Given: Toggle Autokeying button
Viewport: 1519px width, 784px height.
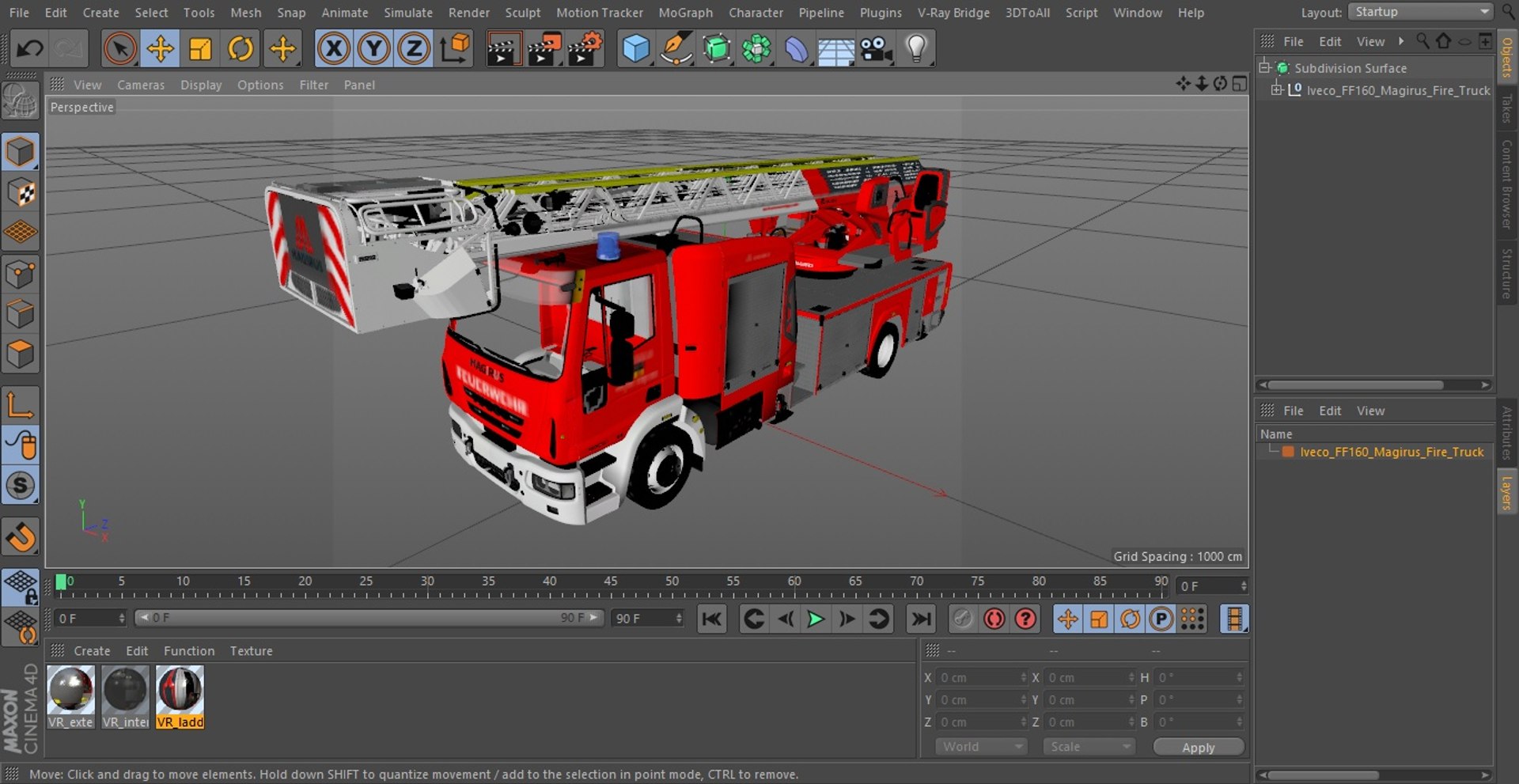Looking at the screenshot, I should (994, 619).
